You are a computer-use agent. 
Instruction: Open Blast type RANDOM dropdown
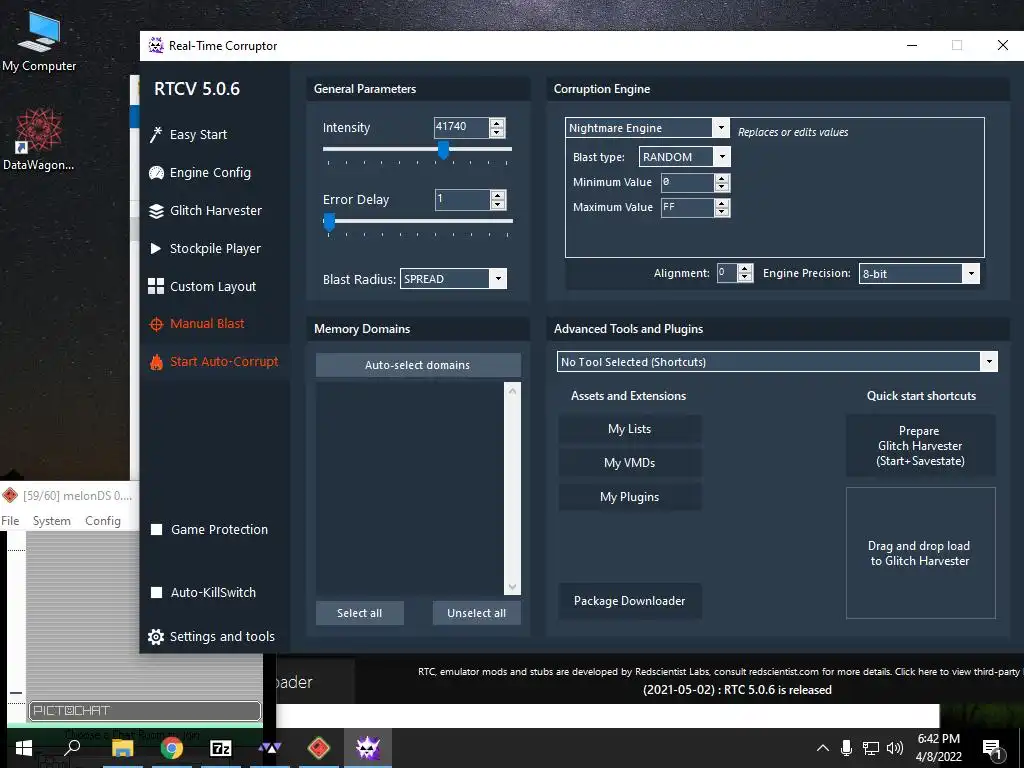tap(722, 157)
